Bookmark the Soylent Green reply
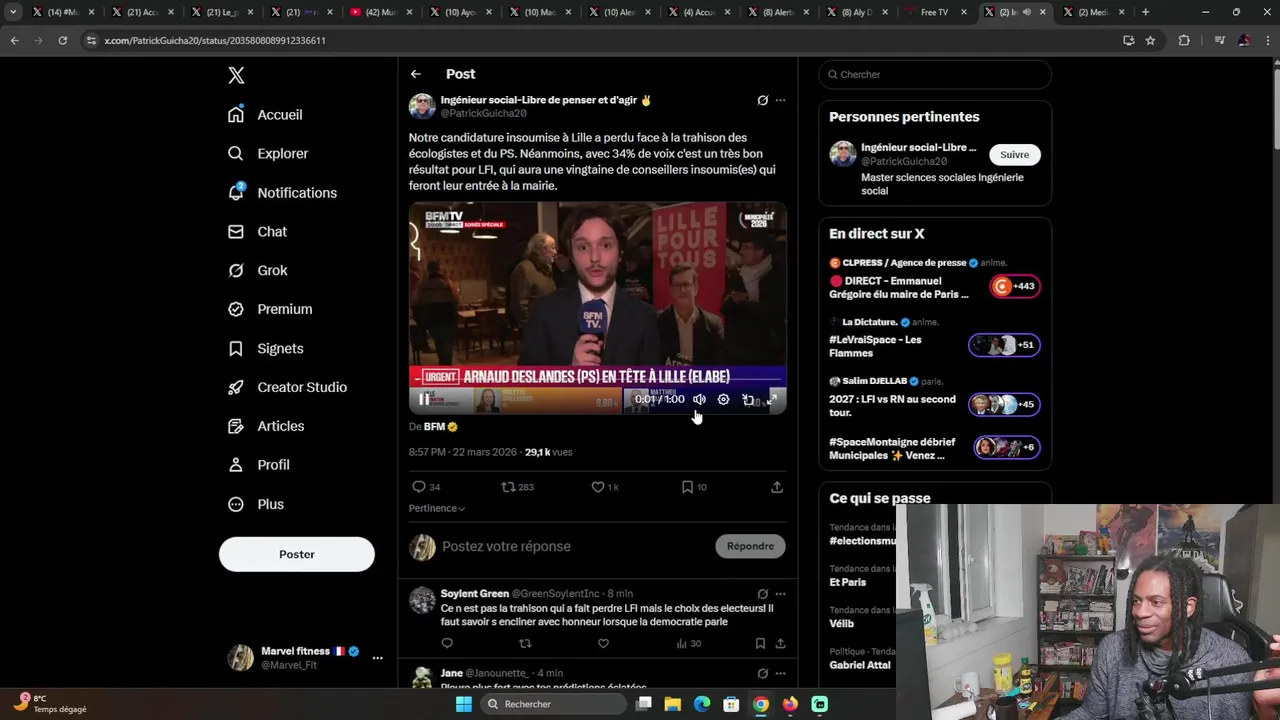The width and height of the screenshot is (1280, 720). [x=760, y=643]
